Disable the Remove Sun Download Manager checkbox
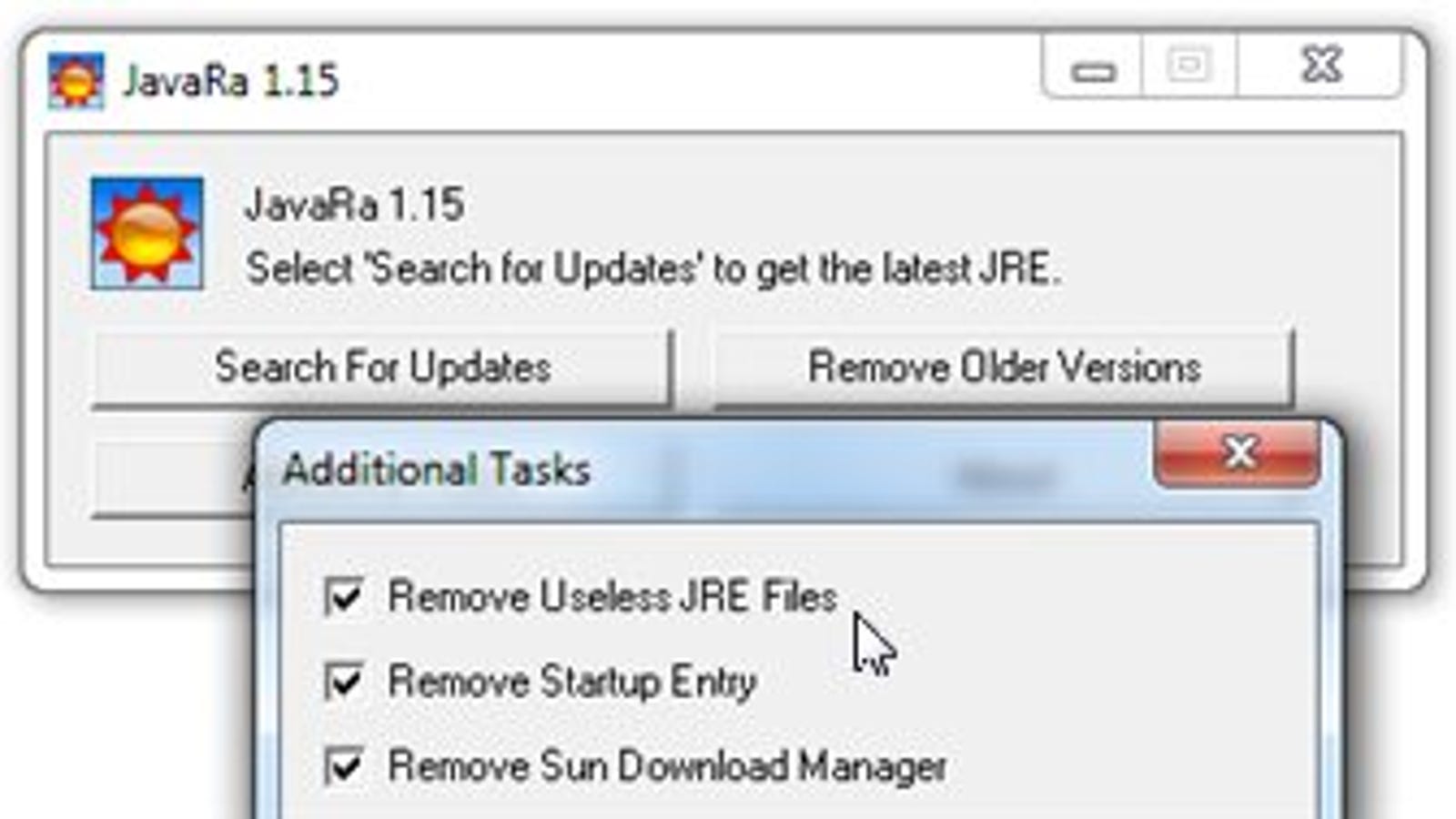This screenshot has width=1456, height=819. (344, 766)
